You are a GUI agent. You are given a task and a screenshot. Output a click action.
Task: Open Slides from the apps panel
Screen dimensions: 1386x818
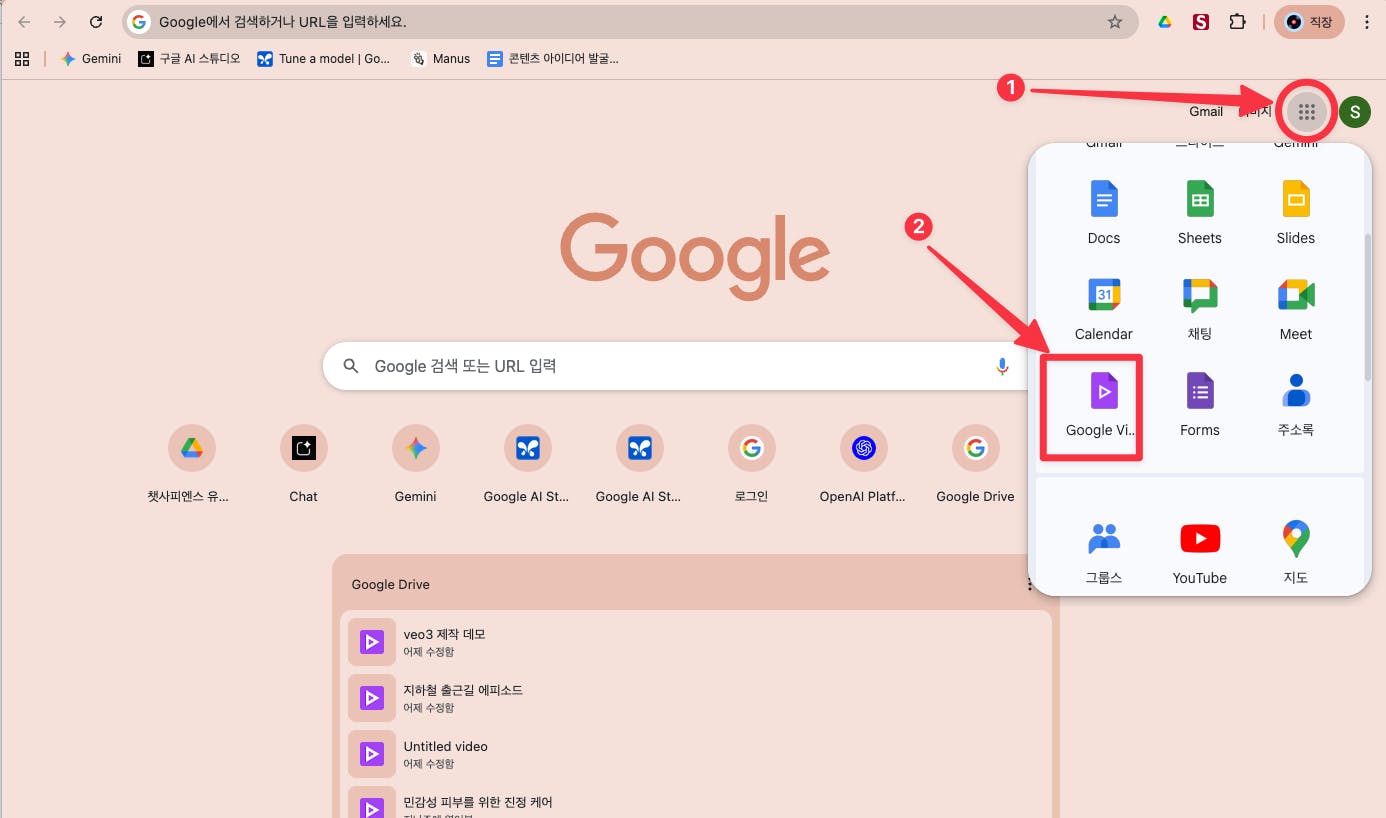[x=1296, y=213]
